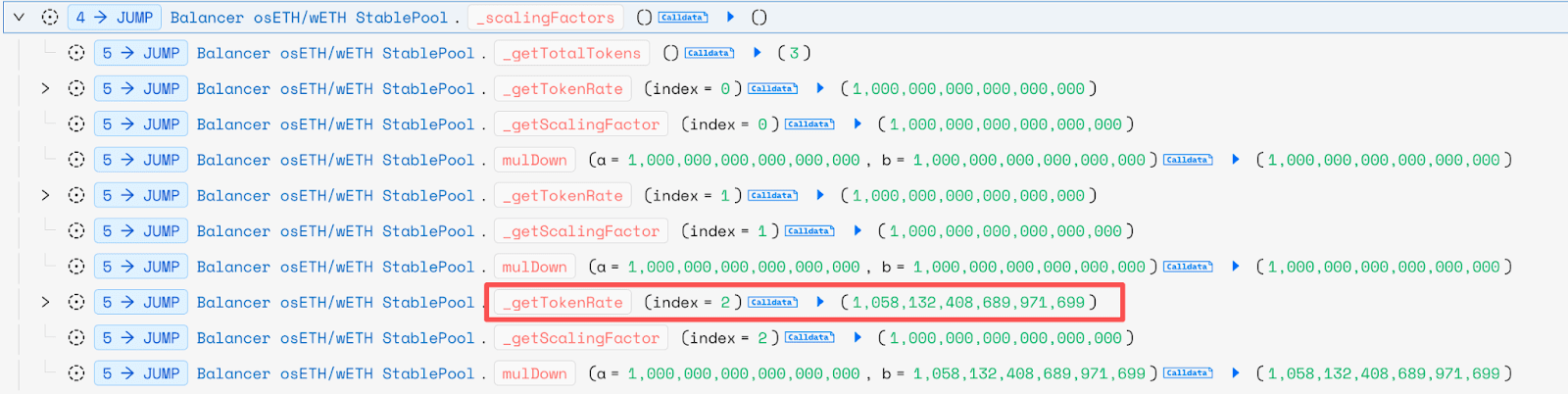Click the contract name on the _getTotalTokens row
Viewport: 1568px width, 394px height.
[335, 53]
